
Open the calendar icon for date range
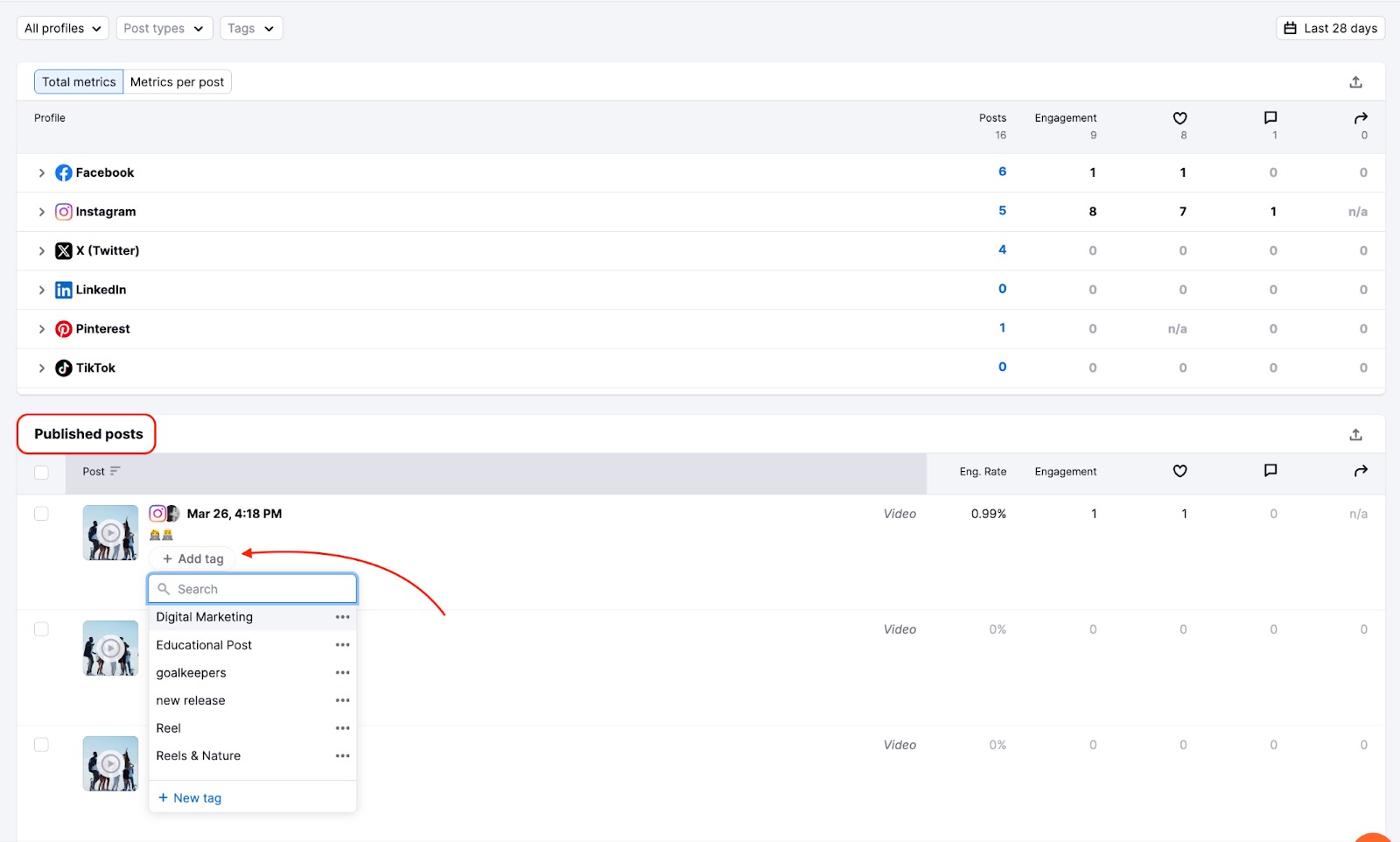click(1289, 27)
